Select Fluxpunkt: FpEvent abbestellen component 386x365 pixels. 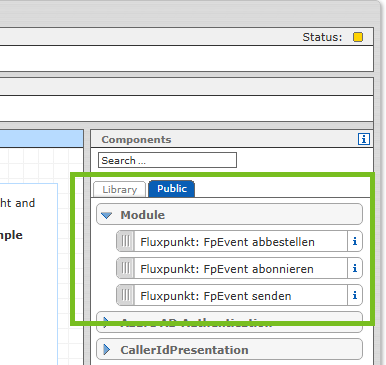[239, 241]
